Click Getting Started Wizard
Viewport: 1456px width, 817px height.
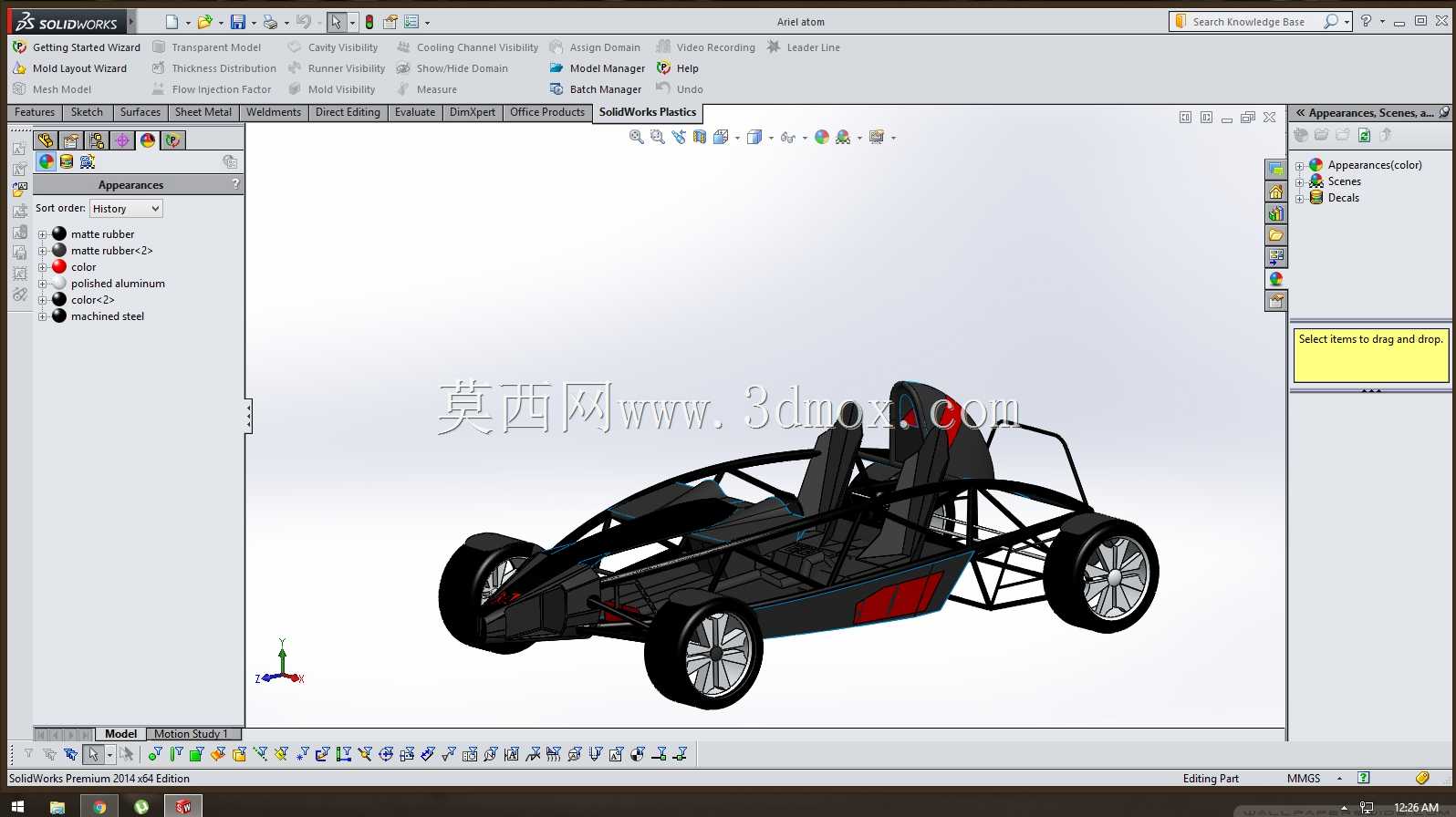point(77,47)
